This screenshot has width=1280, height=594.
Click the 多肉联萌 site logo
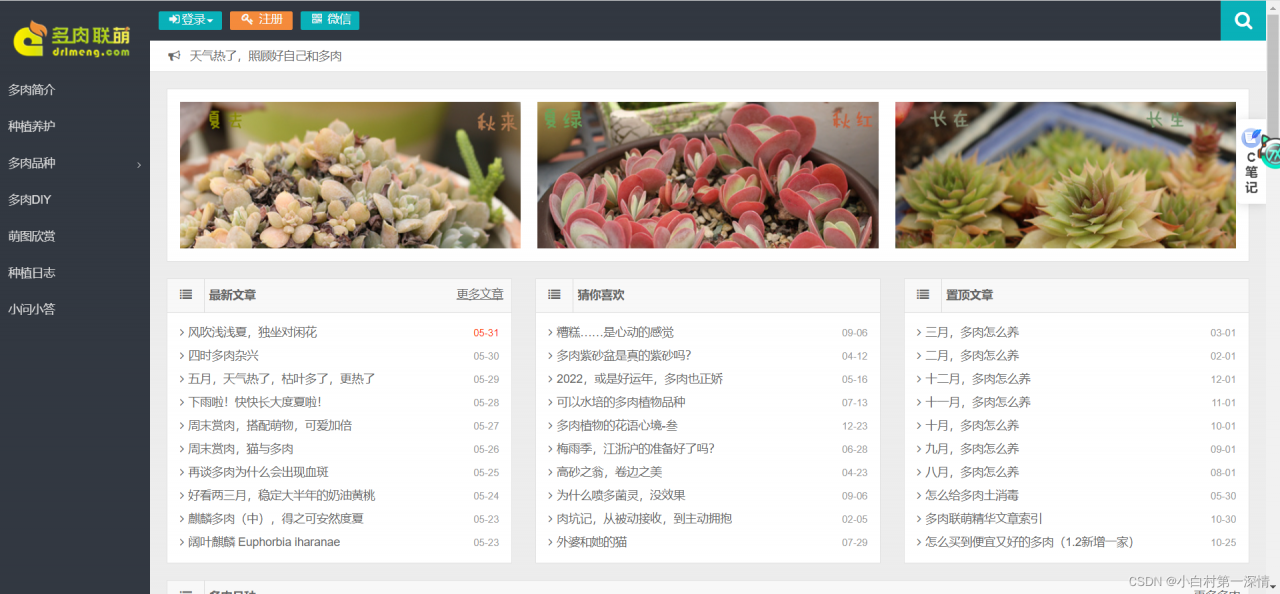click(x=72, y=39)
